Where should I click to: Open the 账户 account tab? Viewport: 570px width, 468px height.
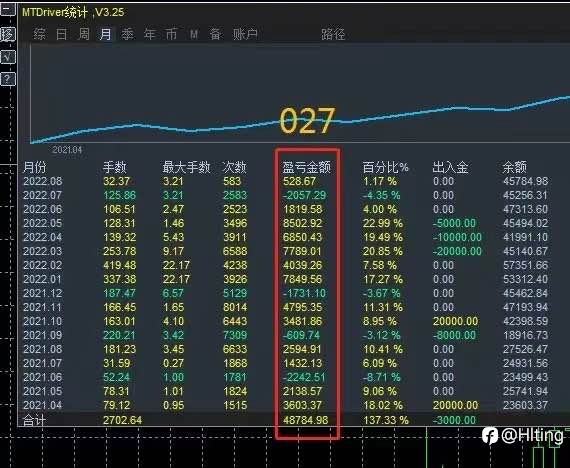[x=245, y=34]
